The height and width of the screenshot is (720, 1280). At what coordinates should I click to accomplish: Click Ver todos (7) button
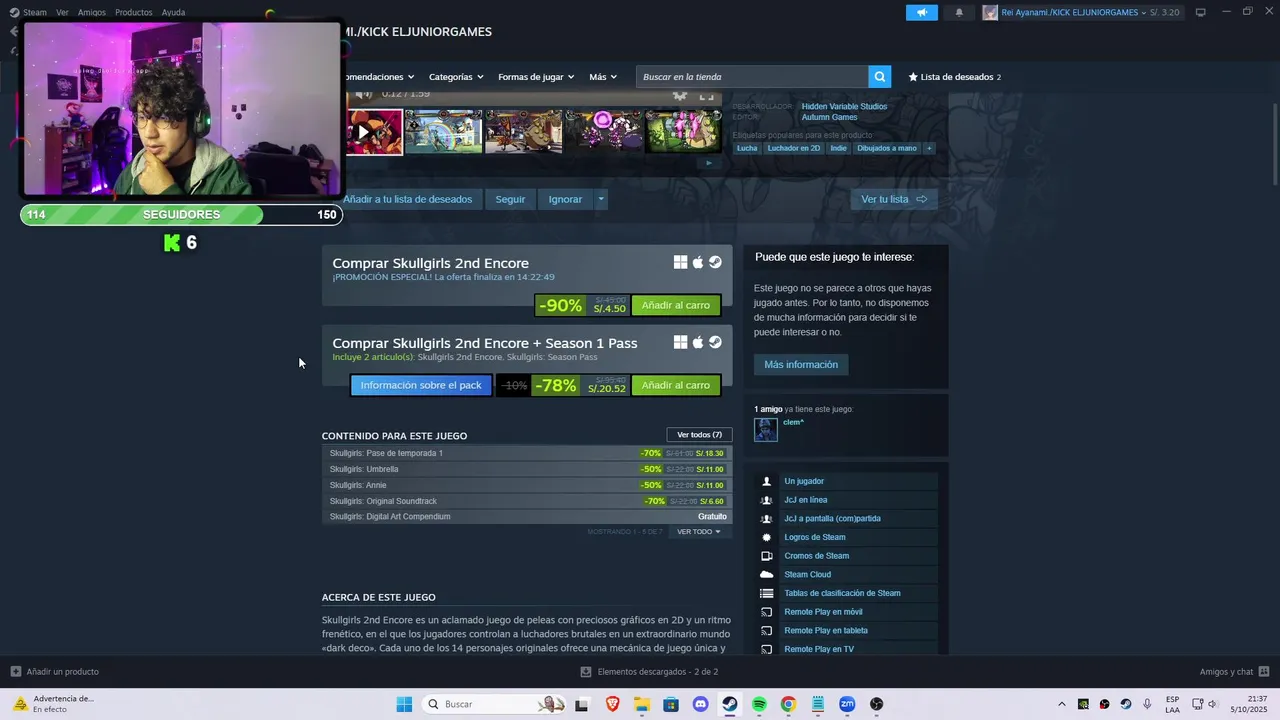coord(699,435)
